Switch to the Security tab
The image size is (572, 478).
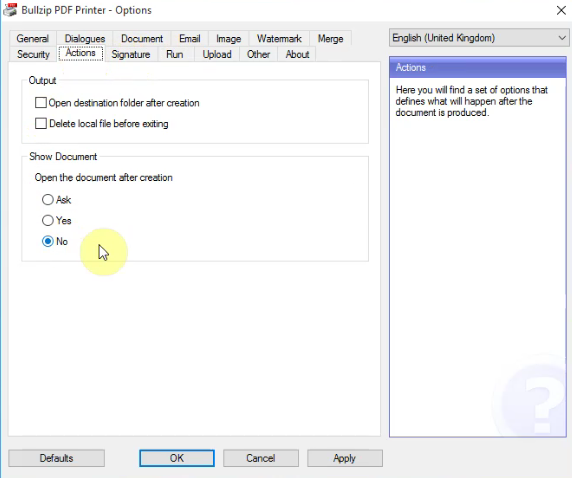(33, 54)
